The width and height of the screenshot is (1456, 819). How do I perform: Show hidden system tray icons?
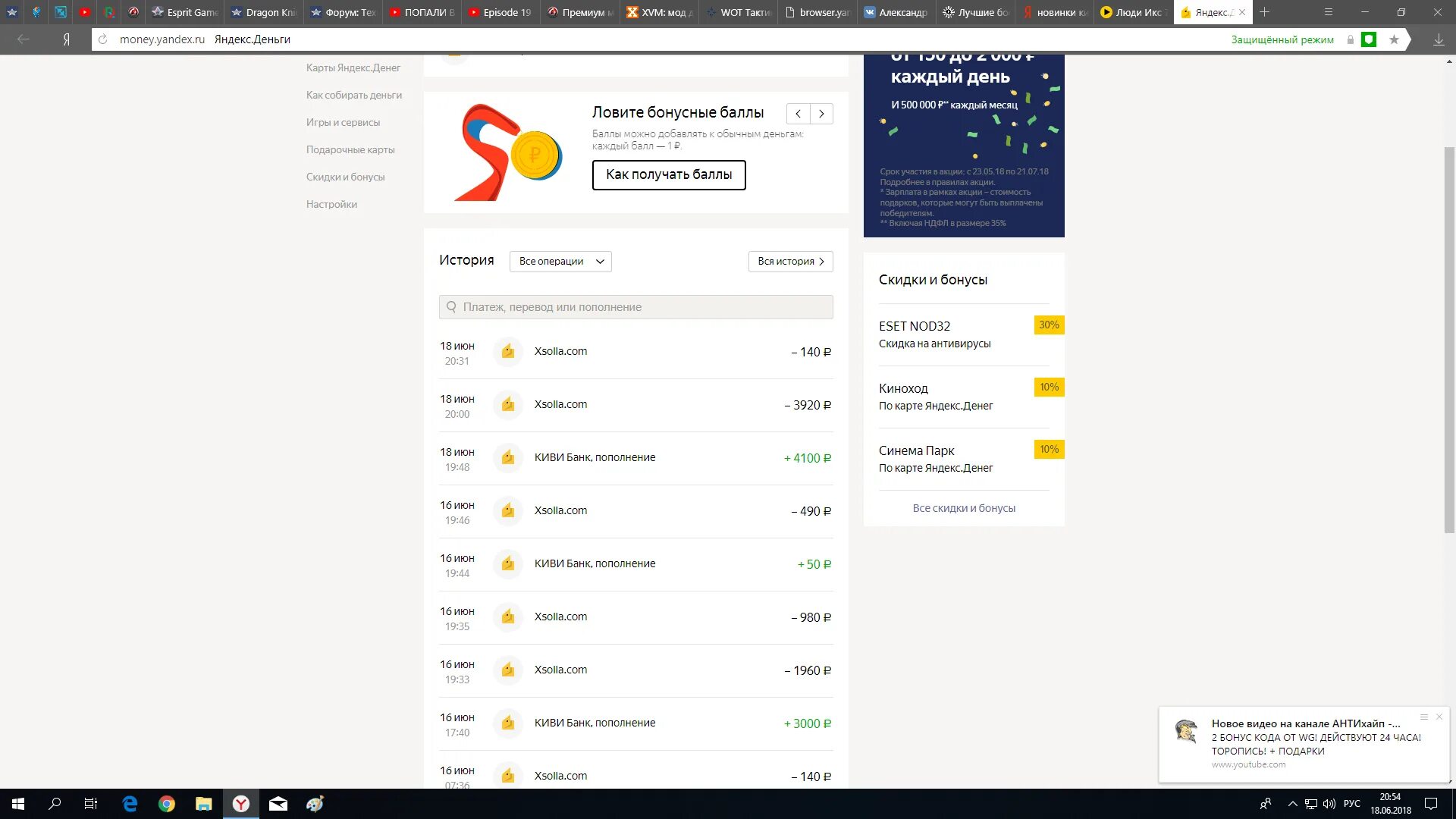[x=1292, y=804]
